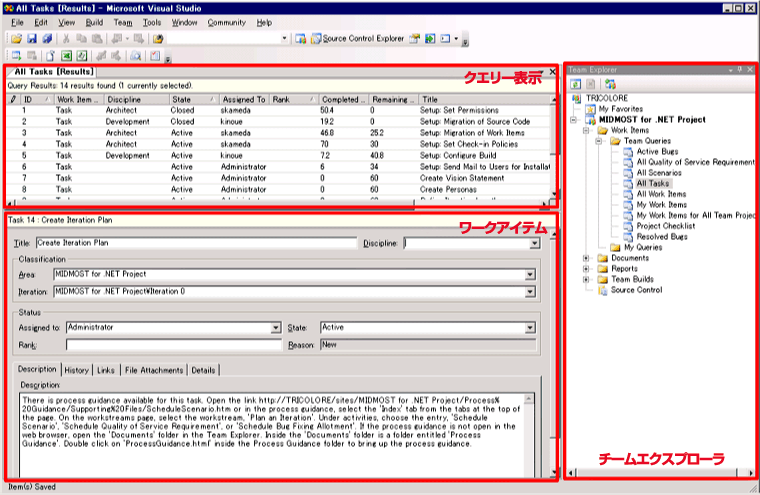The height and width of the screenshot is (495, 760).
Task: Switch to the History tab
Action: coord(77,370)
